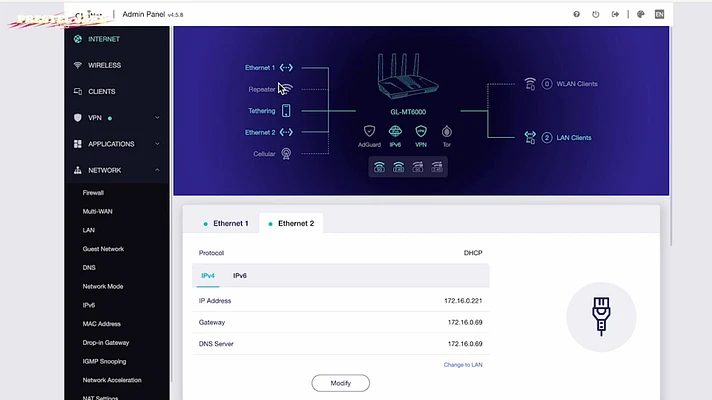Click the WLAN Clients icon in diagram

pos(530,84)
